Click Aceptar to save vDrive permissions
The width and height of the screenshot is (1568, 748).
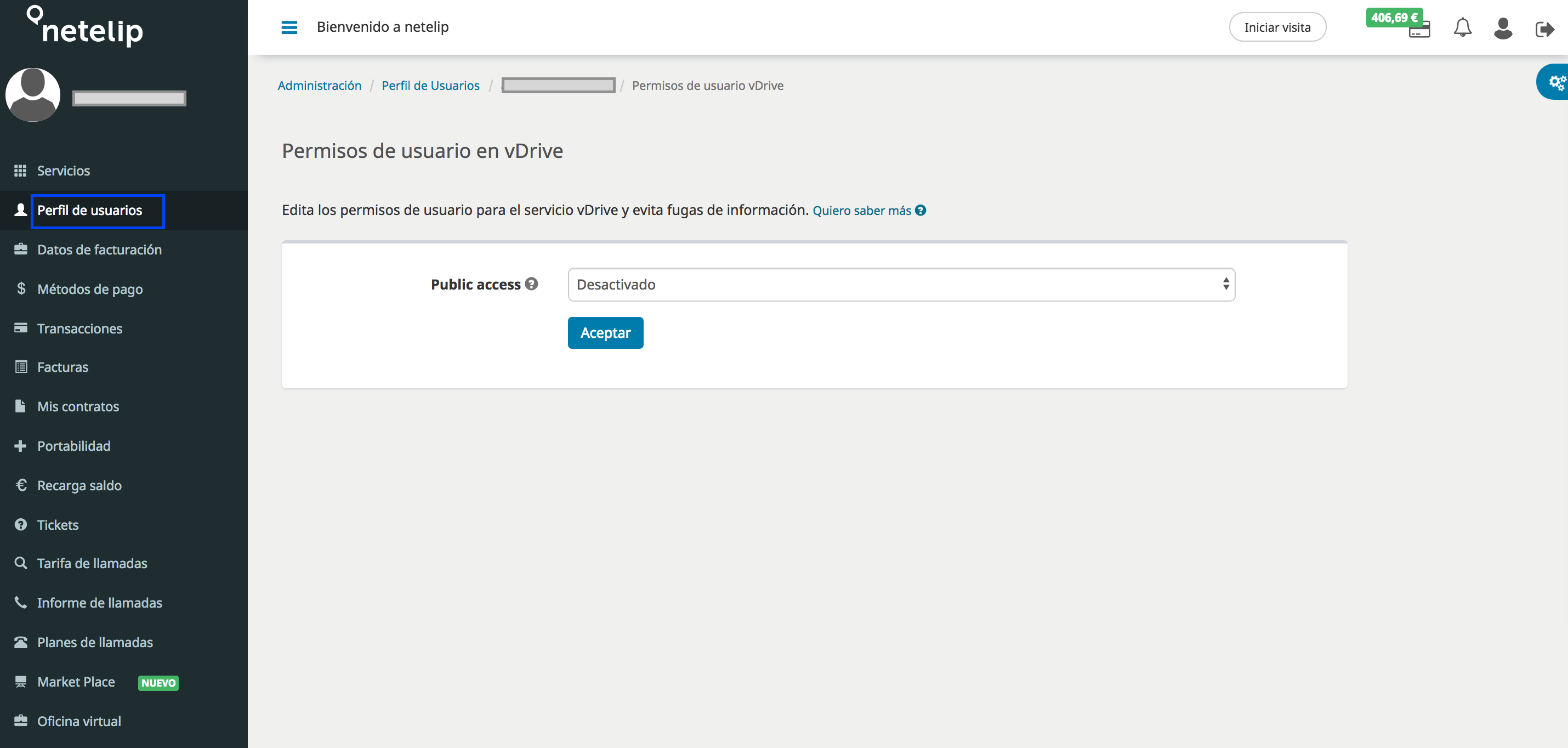click(605, 333)
